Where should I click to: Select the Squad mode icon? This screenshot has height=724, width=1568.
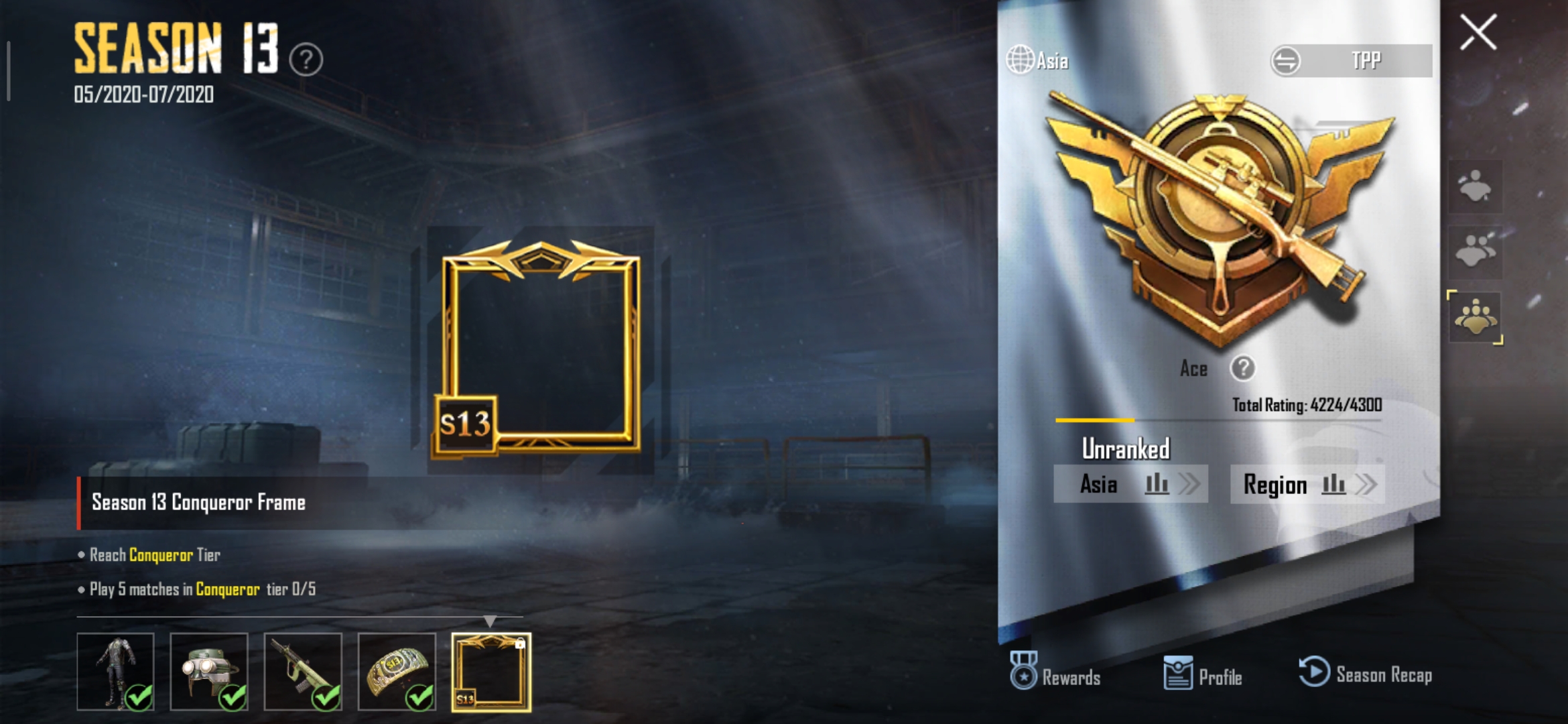(x=1475, y=318)
